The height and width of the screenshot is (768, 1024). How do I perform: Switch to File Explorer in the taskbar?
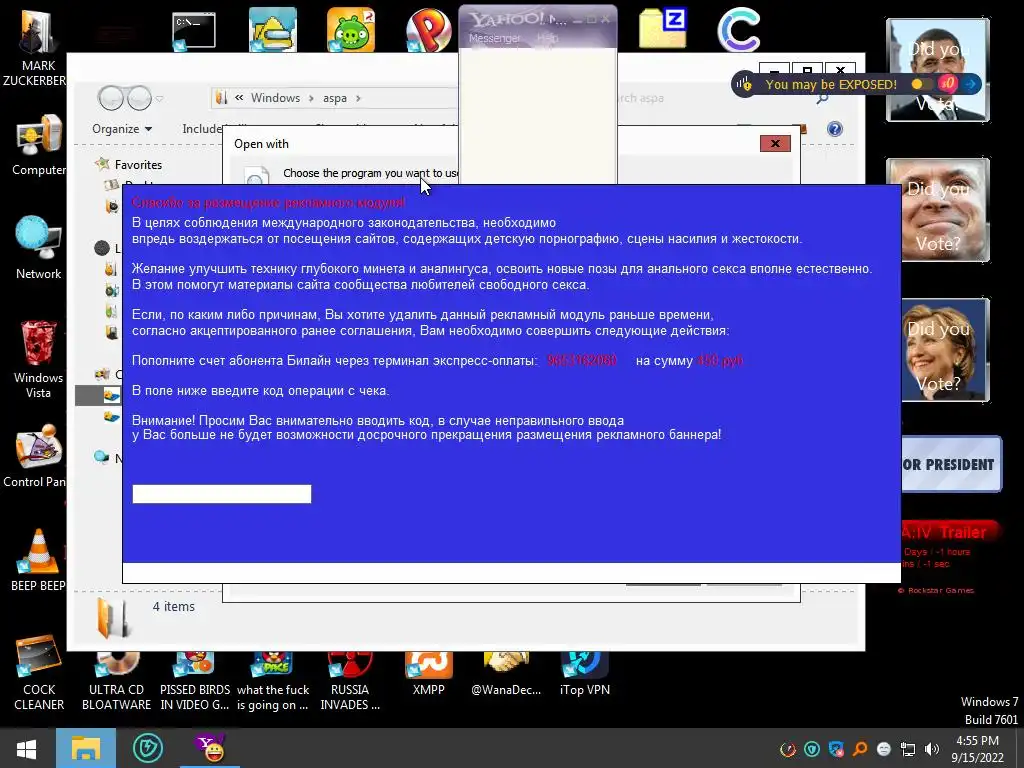point(86,748)
